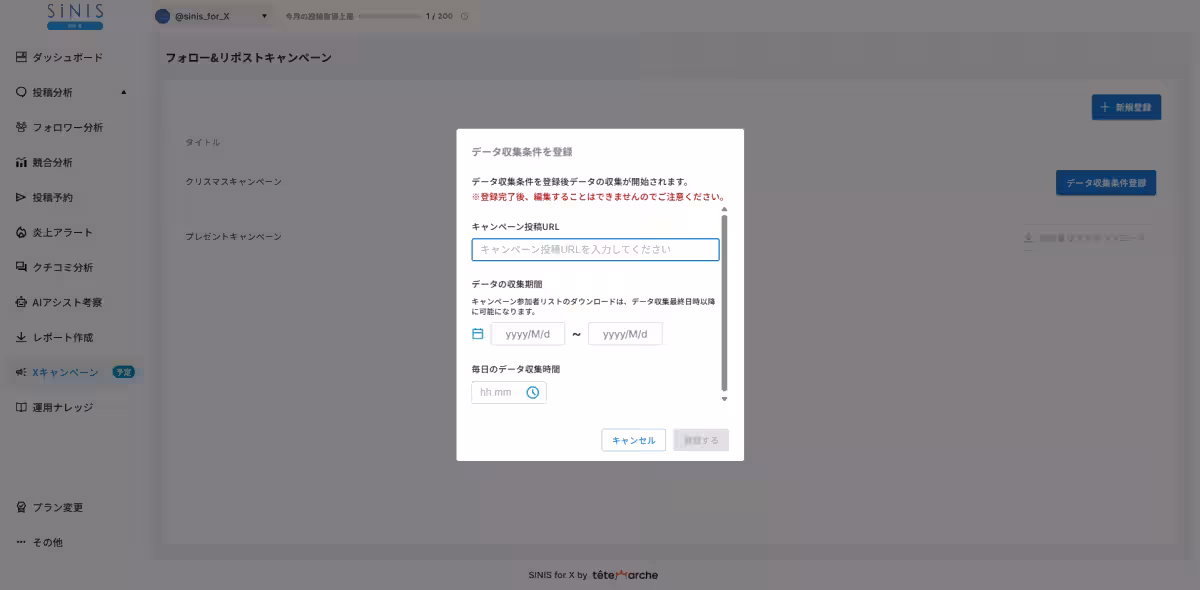Click the フォロワー分析 followers analysis icon
The width and height of the screenshot is (1200, 590).
(21, 127)
